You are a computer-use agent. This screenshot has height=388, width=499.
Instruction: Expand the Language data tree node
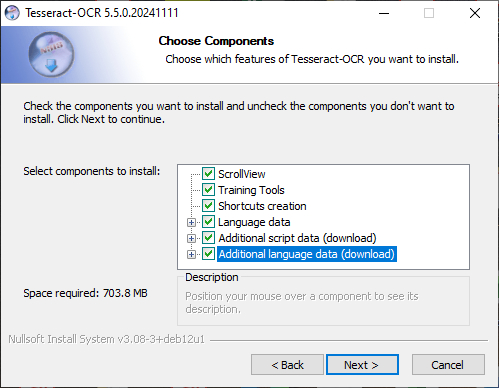191,222
